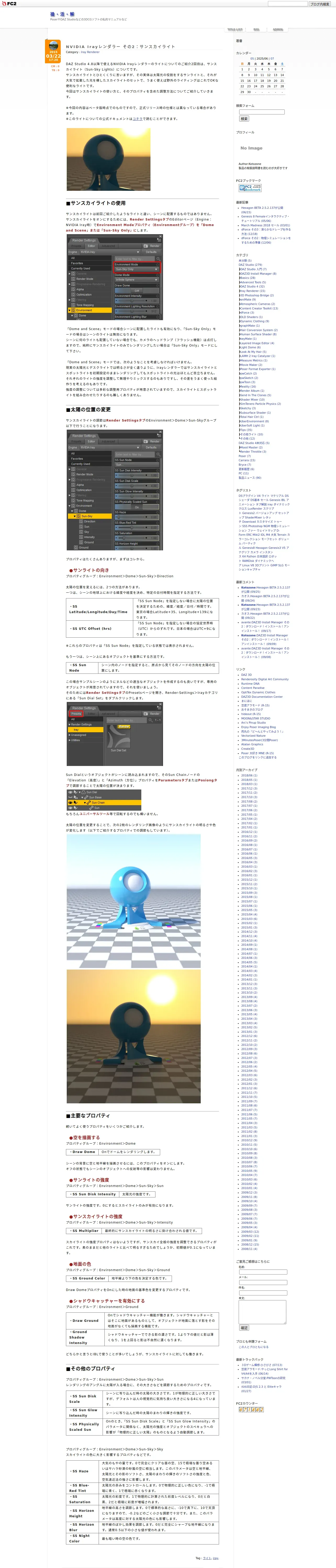Open the DAZ 3D link
Screen dimensions: 336x1568
246,675
